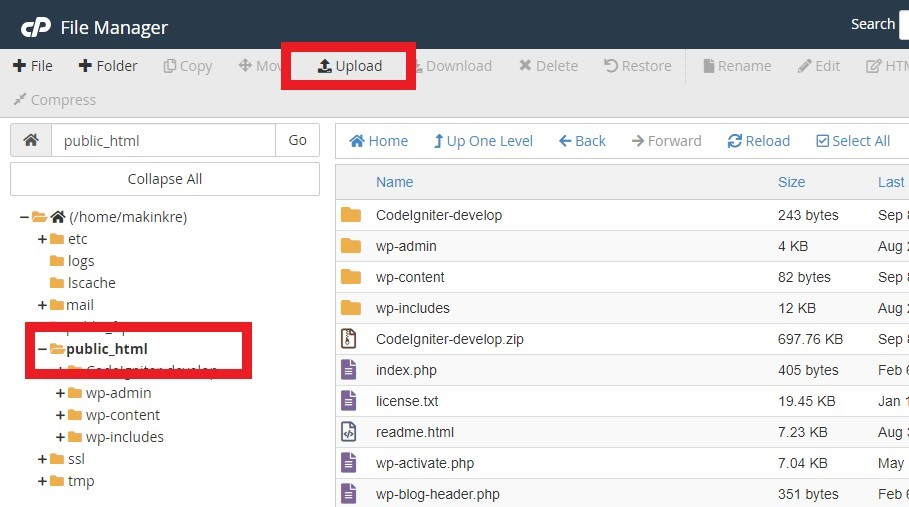The image size is (909, 507).
Task: Collapse the public_html tree node
Action: [42, 349]
